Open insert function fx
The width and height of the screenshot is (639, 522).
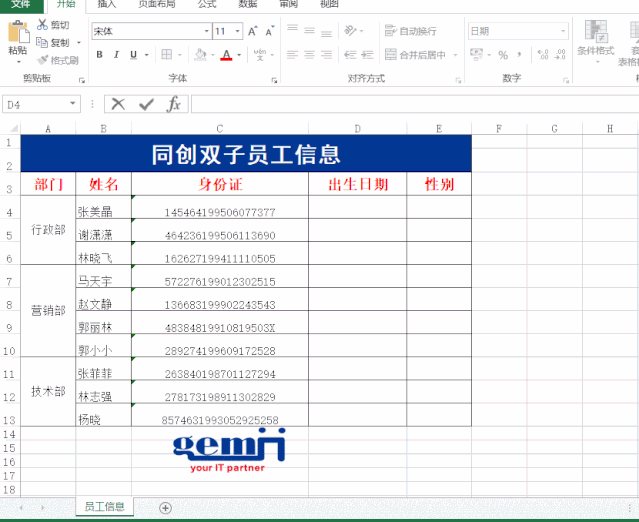[174, 104]
